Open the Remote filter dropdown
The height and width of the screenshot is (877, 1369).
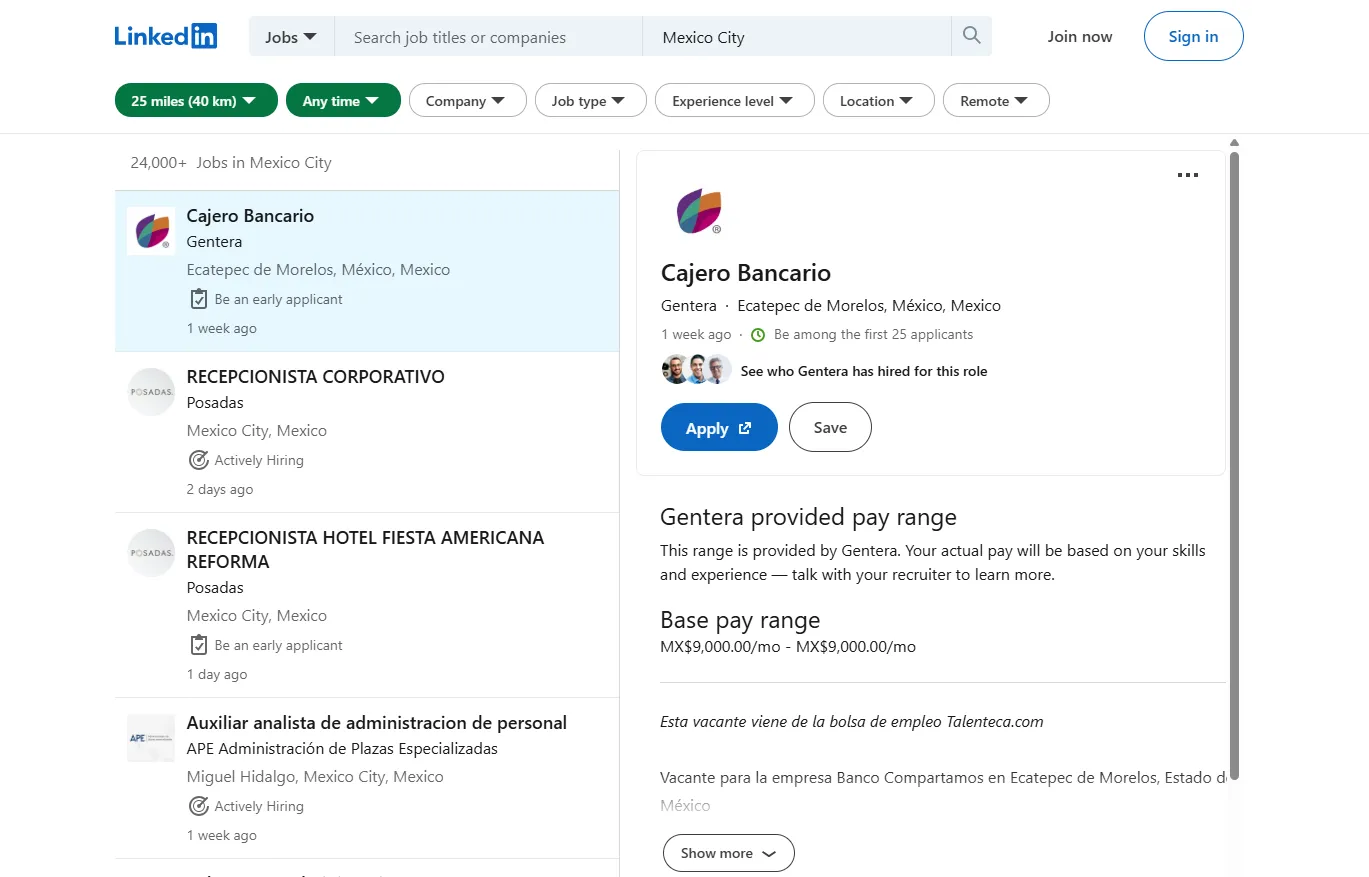996,100
